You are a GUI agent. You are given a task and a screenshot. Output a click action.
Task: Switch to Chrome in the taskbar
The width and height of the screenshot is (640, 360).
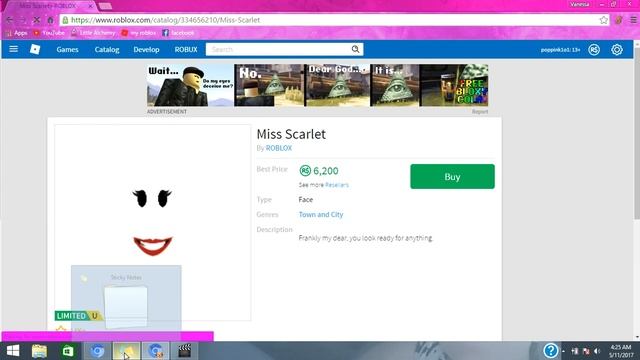pyautogui.click(x=97, y=351)
